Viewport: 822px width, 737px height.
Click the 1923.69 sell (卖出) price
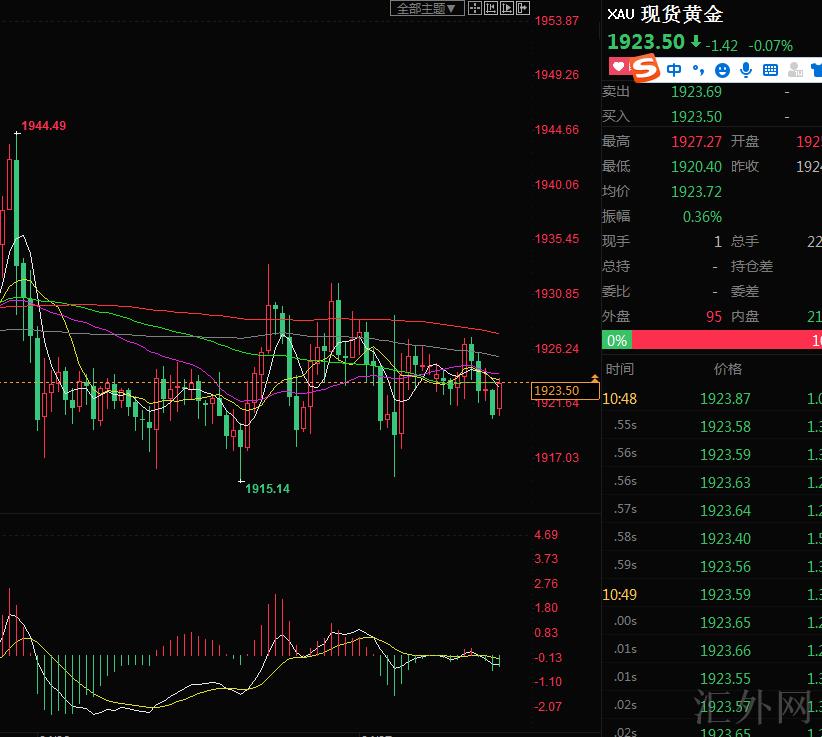coord(696,91)
